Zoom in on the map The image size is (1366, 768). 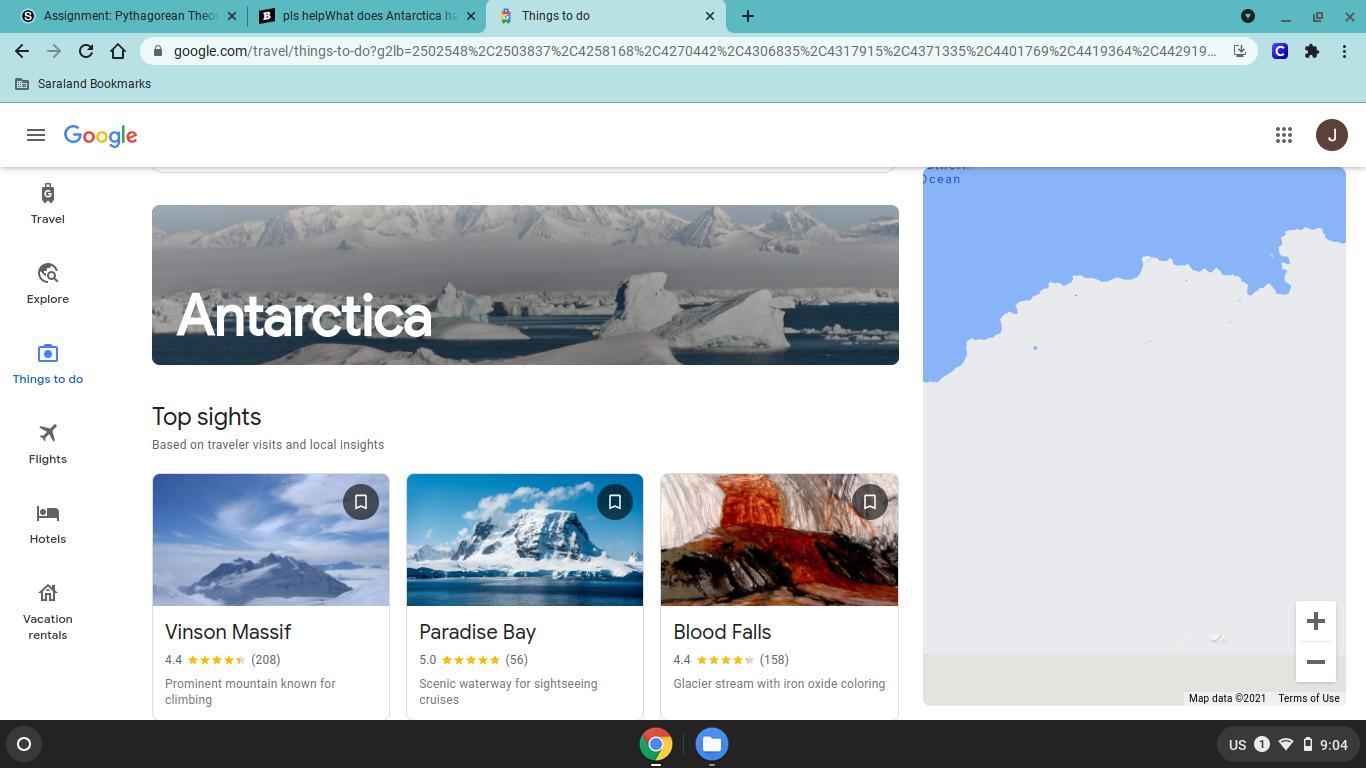(1316, 621)
